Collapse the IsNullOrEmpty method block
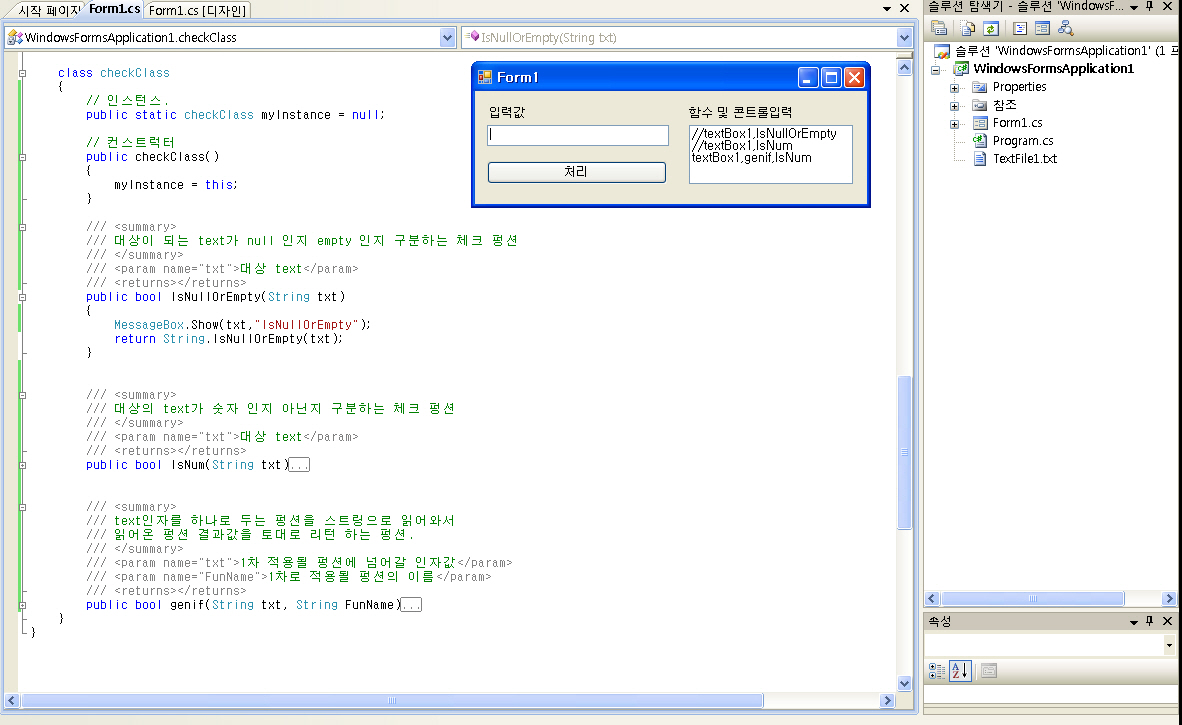The width and height of the screenshot is (1182, 725). pyautogui.click(x=23, y=297)
